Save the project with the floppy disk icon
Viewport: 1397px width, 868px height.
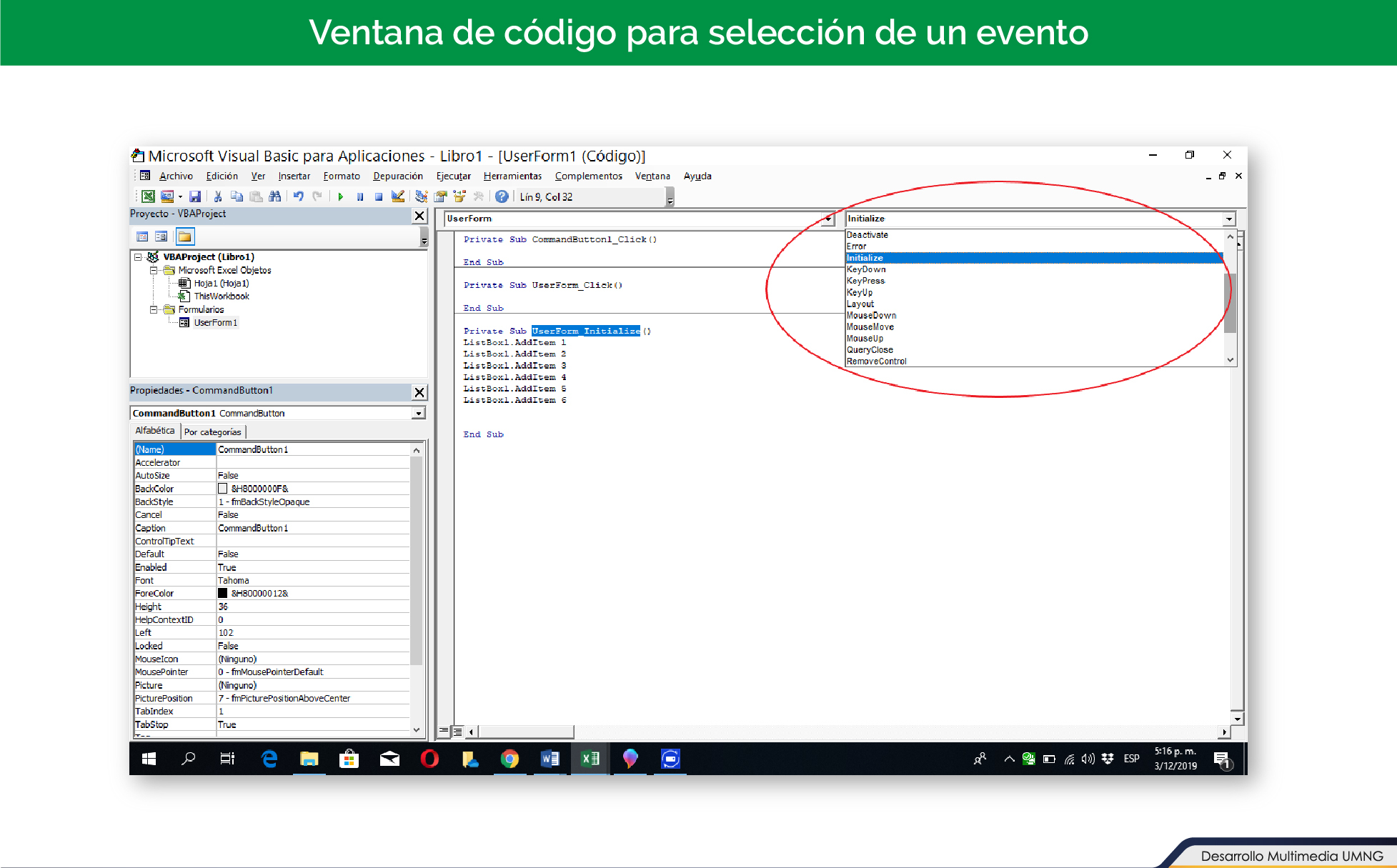click(195, 196)
